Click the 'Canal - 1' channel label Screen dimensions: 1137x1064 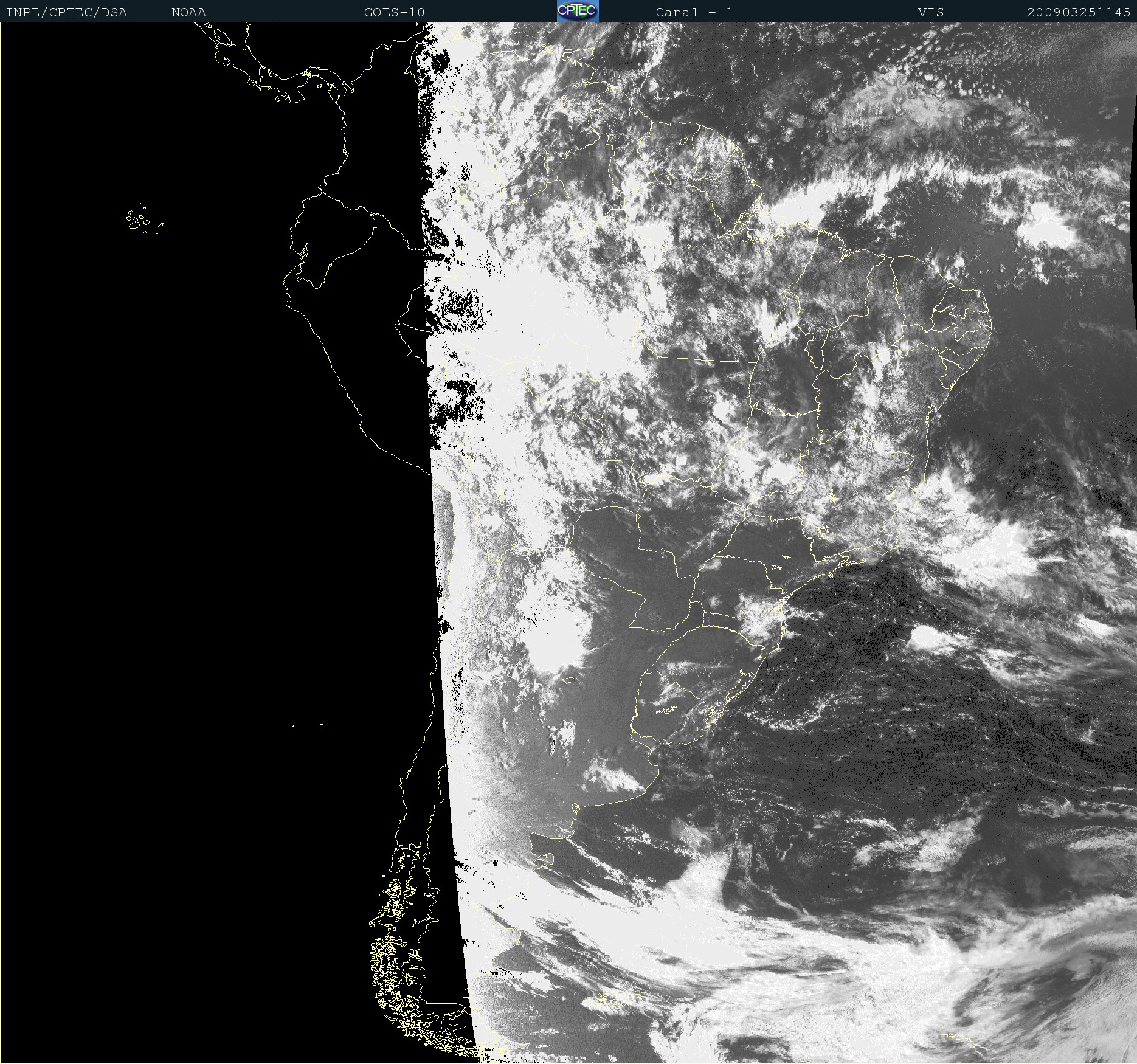click(x=694, y=12)
